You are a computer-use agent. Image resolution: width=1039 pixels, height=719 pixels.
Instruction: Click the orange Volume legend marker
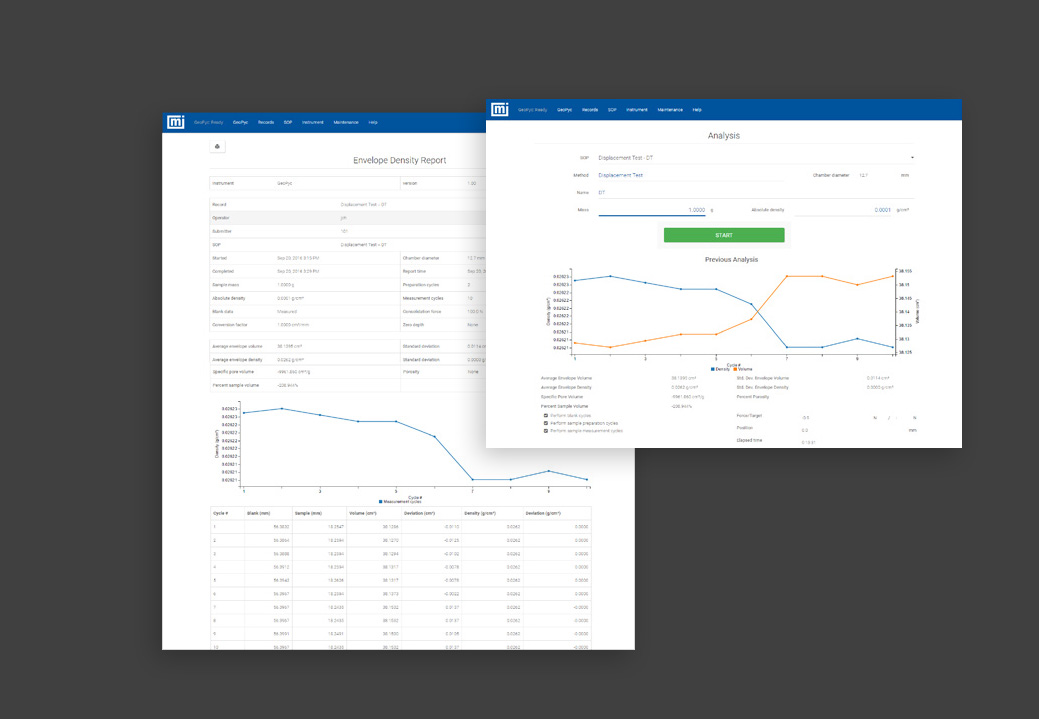point(737,369)
